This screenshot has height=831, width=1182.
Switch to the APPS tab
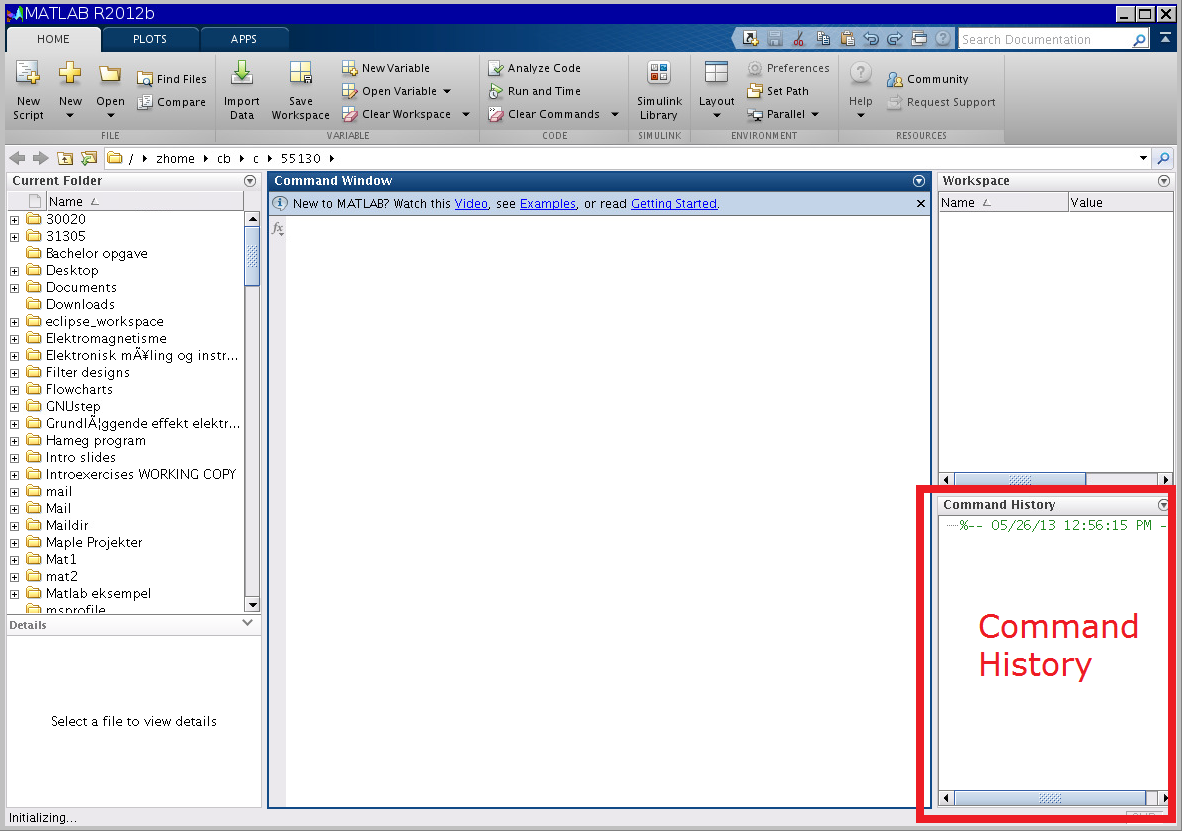243,39
